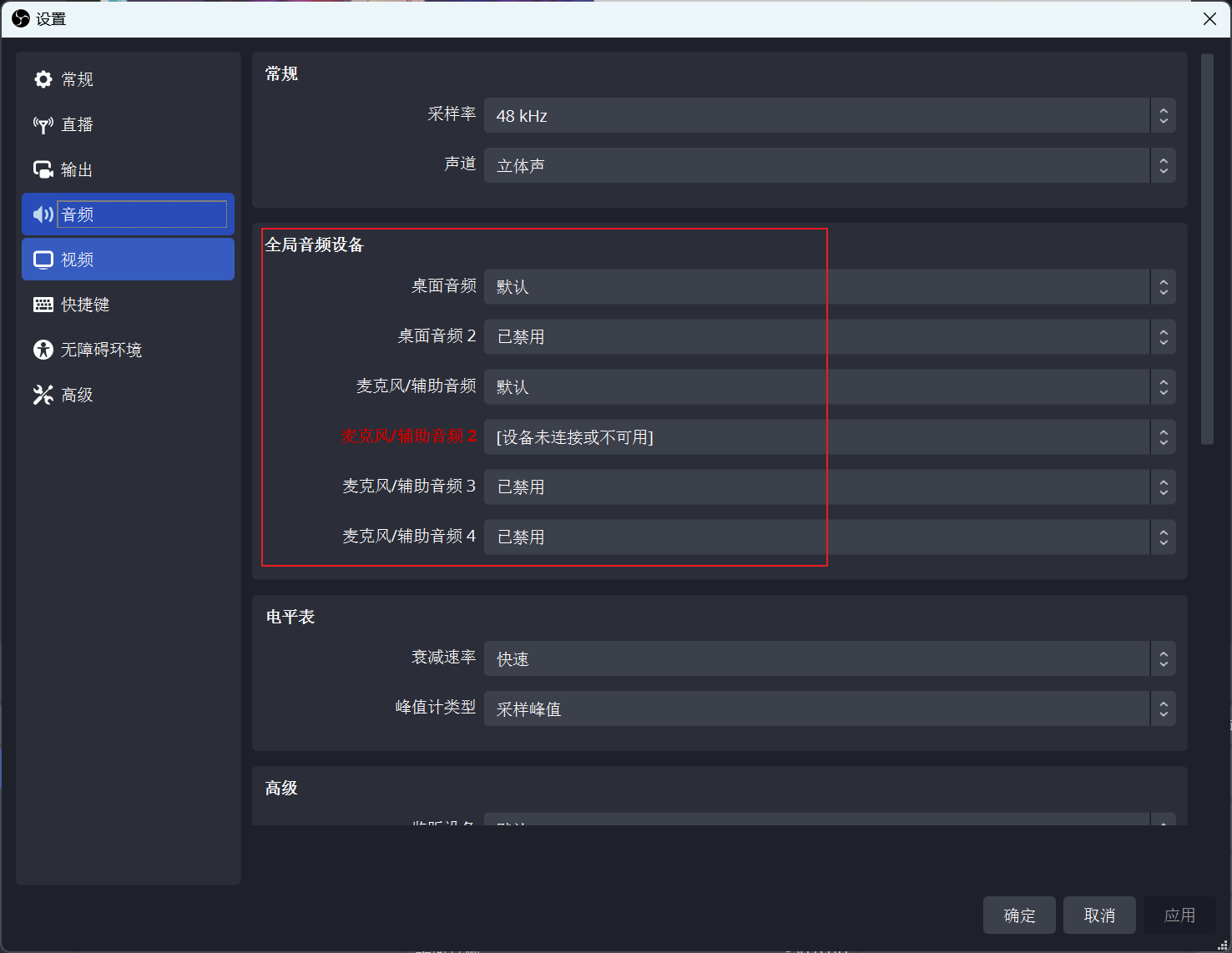Viewport: 1232px width, 953px height.
Task: Click the 高级 section heading in the right panel
Action: click(281, 788)
